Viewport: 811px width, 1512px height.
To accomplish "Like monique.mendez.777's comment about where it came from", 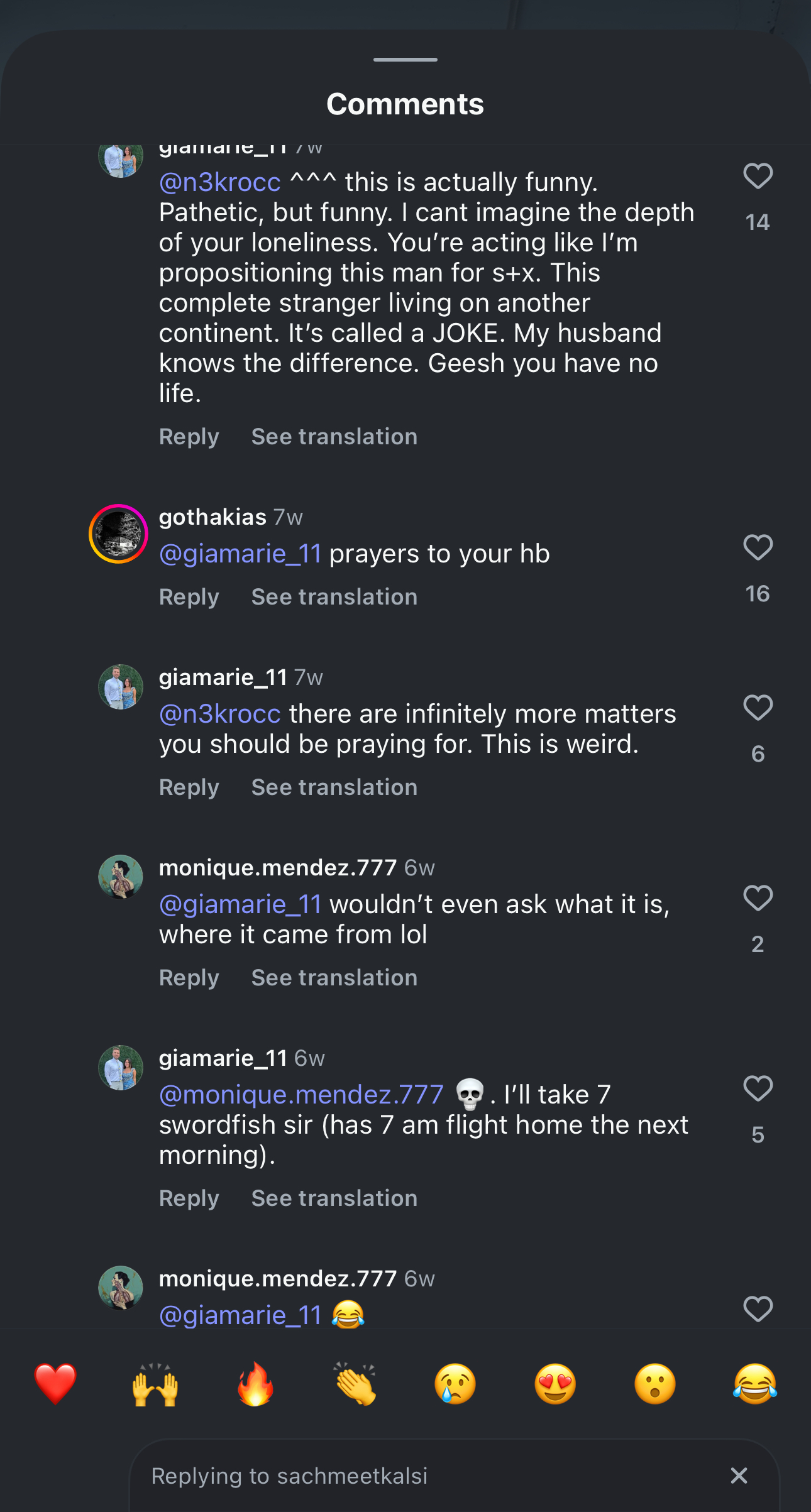I will [758, 898].
